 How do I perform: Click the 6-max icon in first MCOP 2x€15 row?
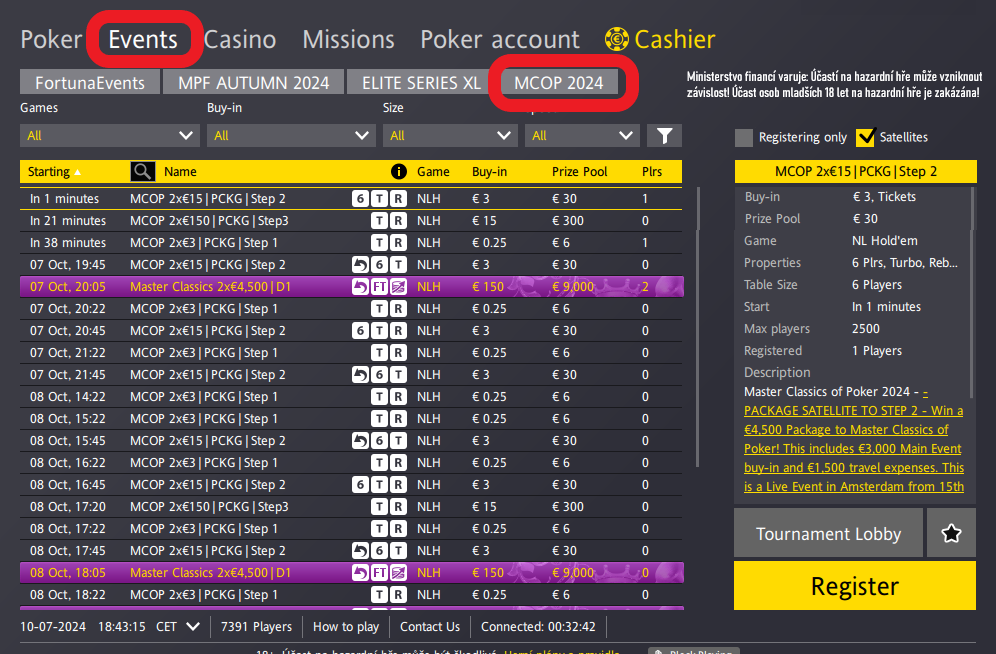point(360,199)
